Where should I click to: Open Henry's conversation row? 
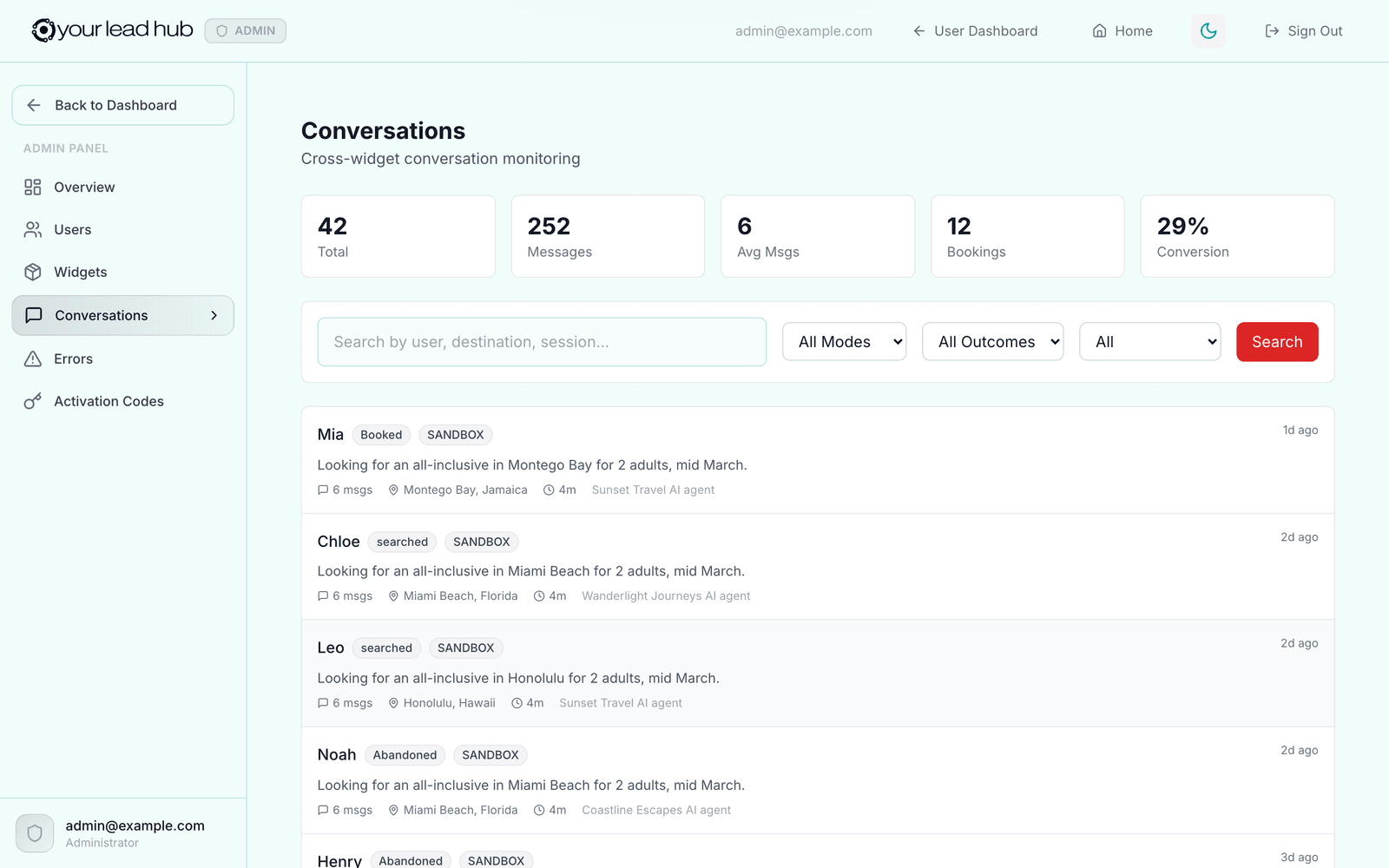(x=817, y=852)
